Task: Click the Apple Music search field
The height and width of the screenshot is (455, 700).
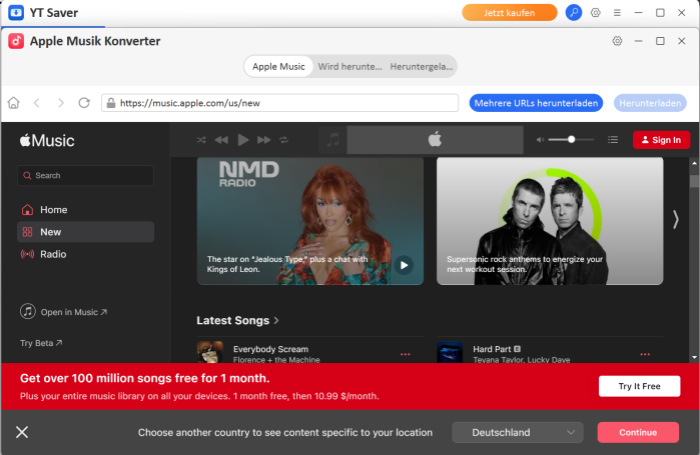Action: point(85,175)
